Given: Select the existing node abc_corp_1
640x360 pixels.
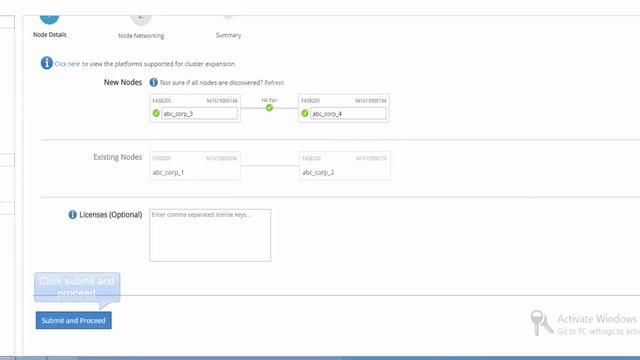Looking at the screenshot, I should pos(195,166).
